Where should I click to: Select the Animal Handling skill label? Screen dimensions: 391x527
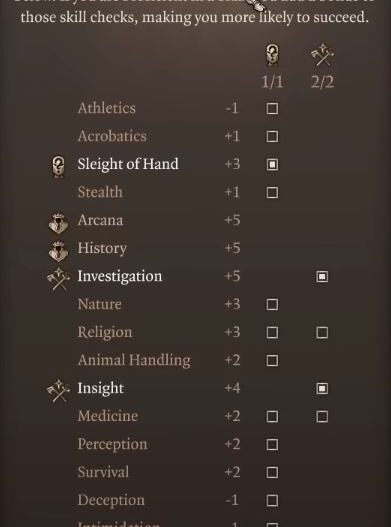[x=134, y=360]
